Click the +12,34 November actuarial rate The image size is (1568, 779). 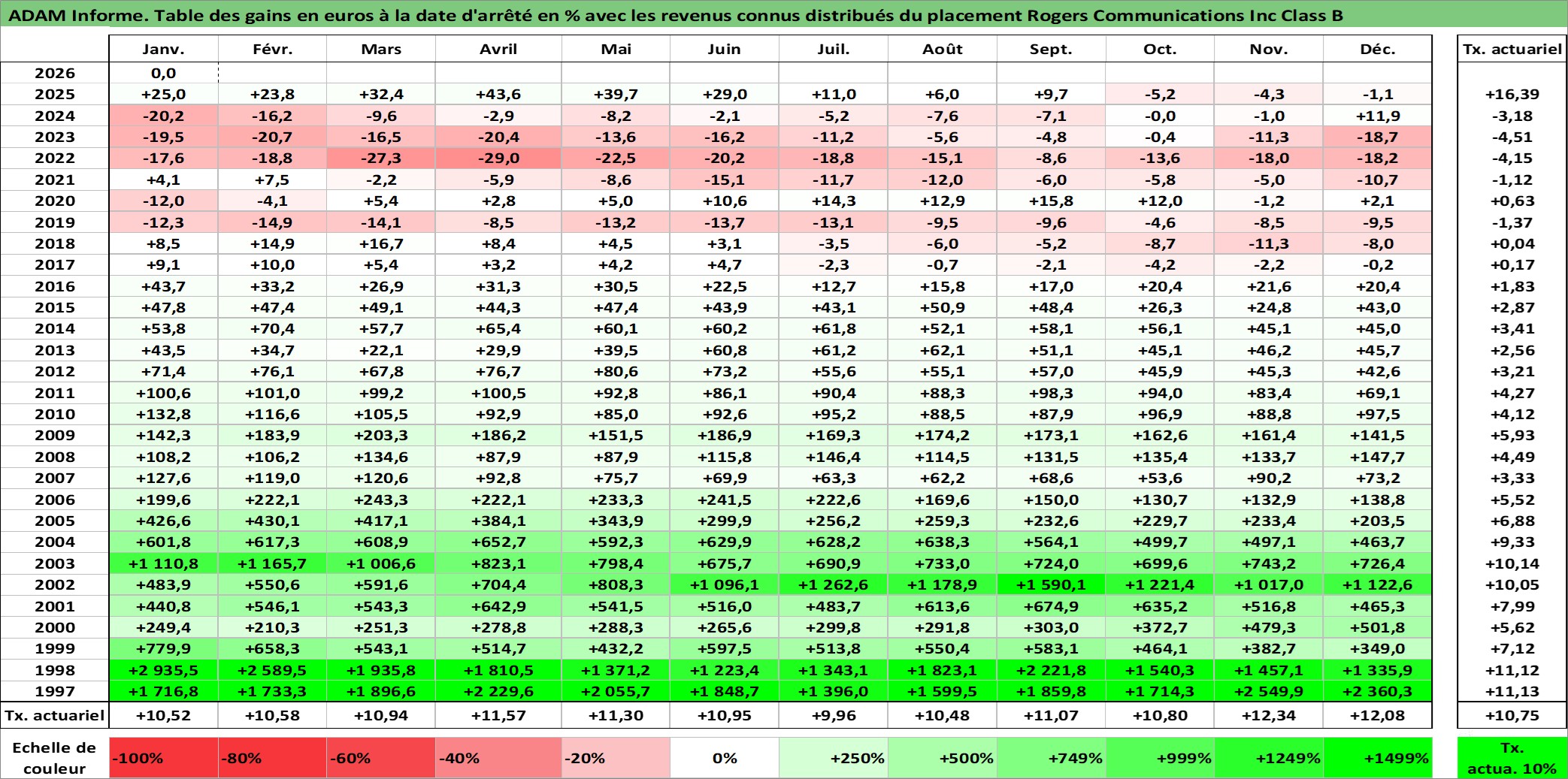pos(1269,715)
